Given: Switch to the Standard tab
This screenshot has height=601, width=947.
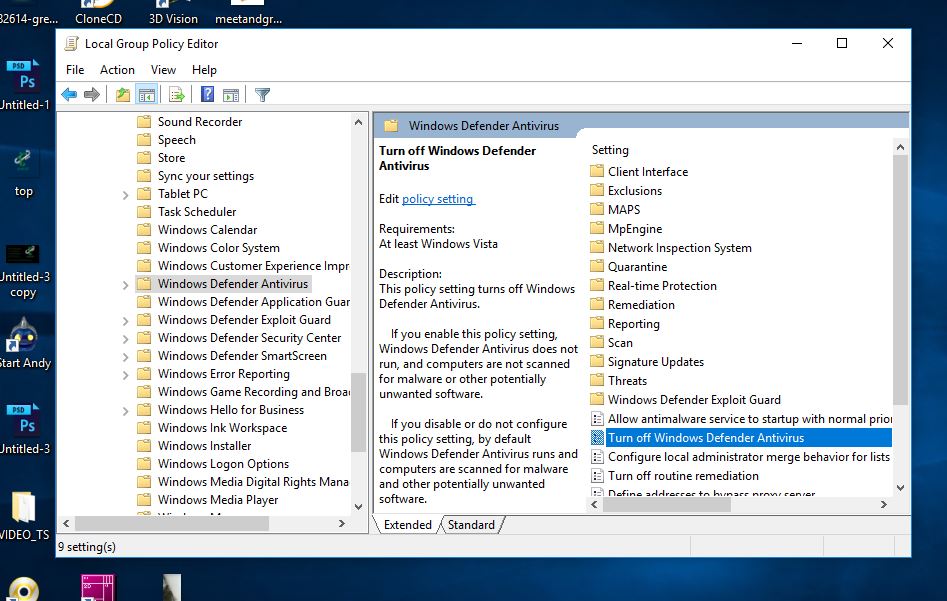Looking at the screenshot, I should pos(471,524).
